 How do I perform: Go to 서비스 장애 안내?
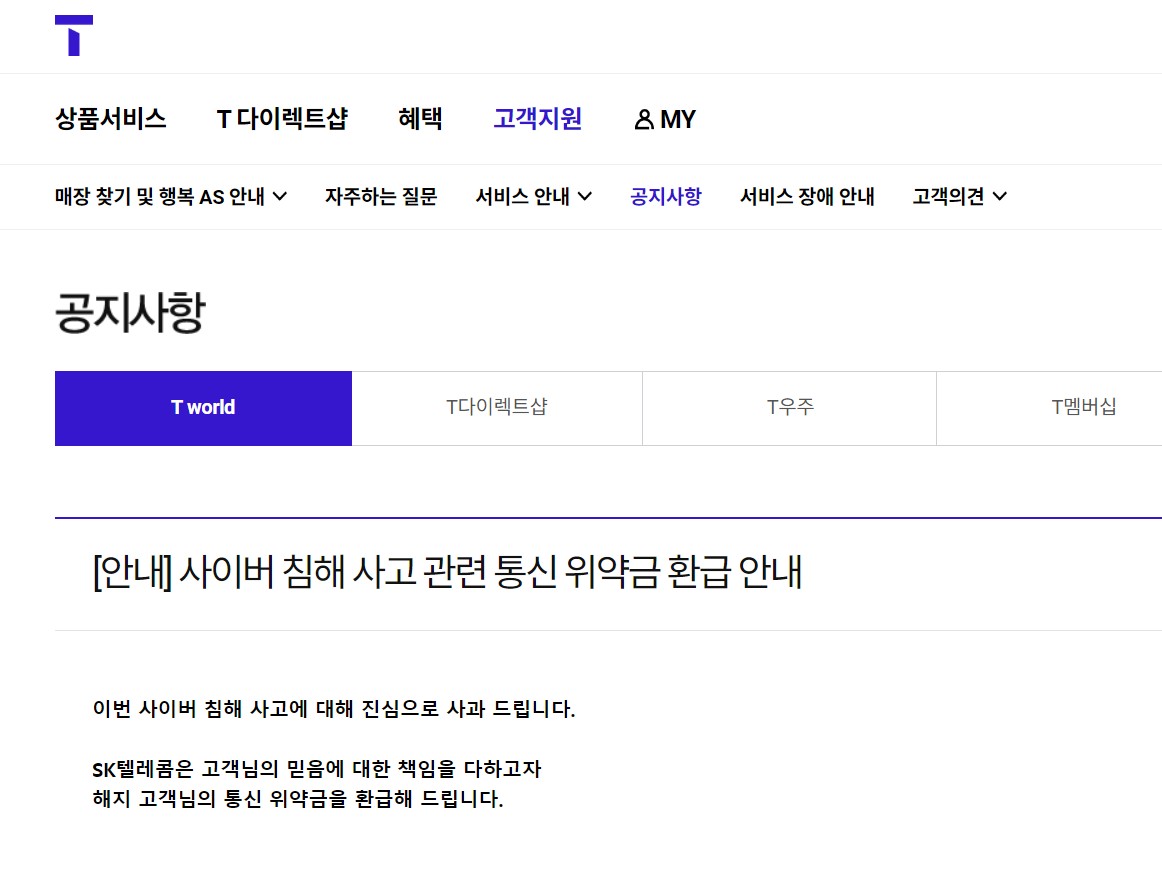pyautogui.click(x=807, y=196)
